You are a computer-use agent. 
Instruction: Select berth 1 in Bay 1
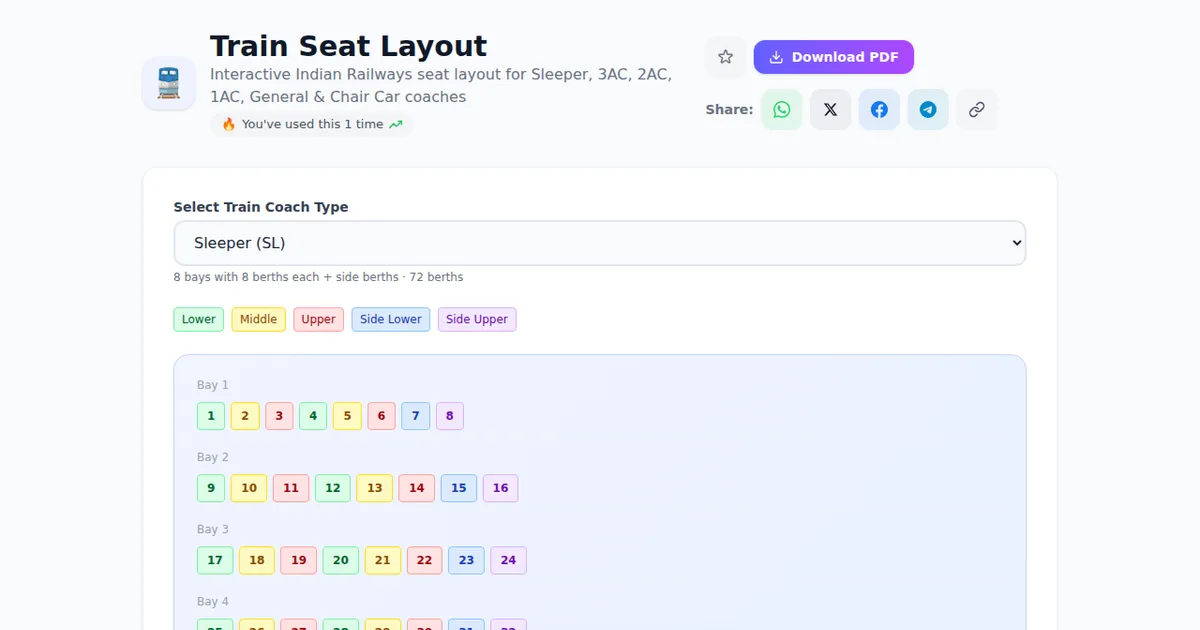pos(211,416)
